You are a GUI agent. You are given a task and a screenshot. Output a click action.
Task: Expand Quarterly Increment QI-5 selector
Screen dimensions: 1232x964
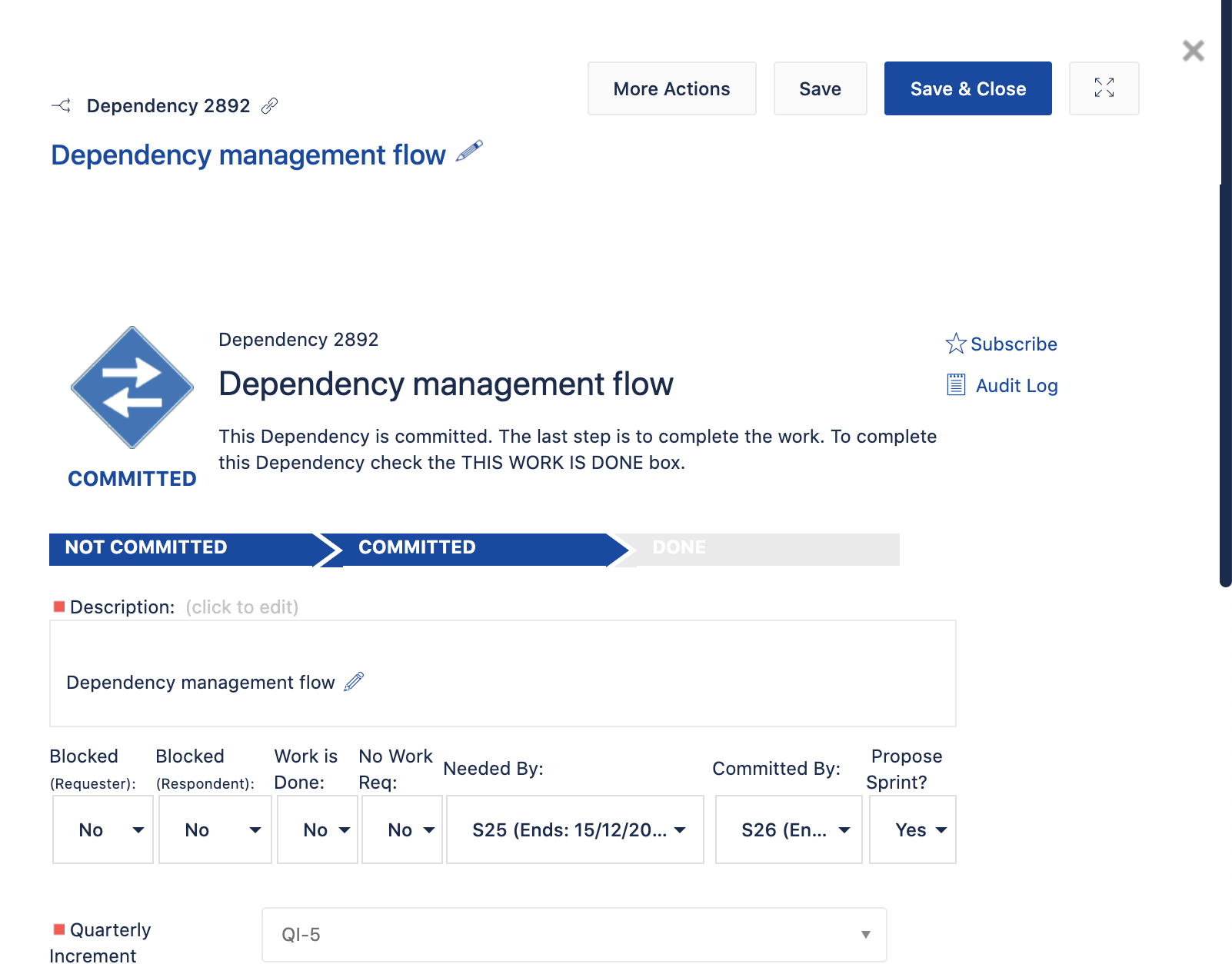click(x=574, y=935)
